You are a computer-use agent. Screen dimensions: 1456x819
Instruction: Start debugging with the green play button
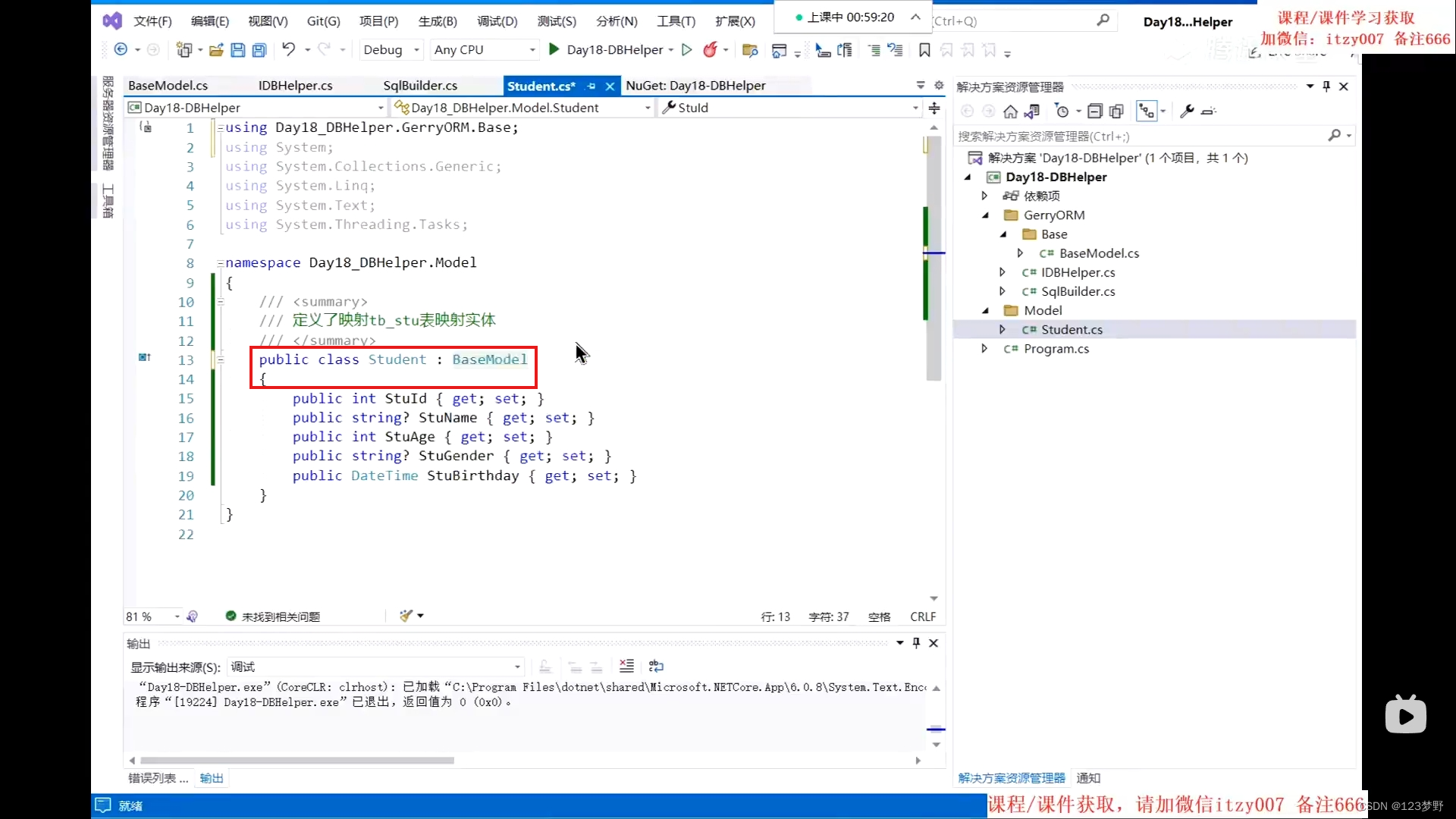click(554, 50)
